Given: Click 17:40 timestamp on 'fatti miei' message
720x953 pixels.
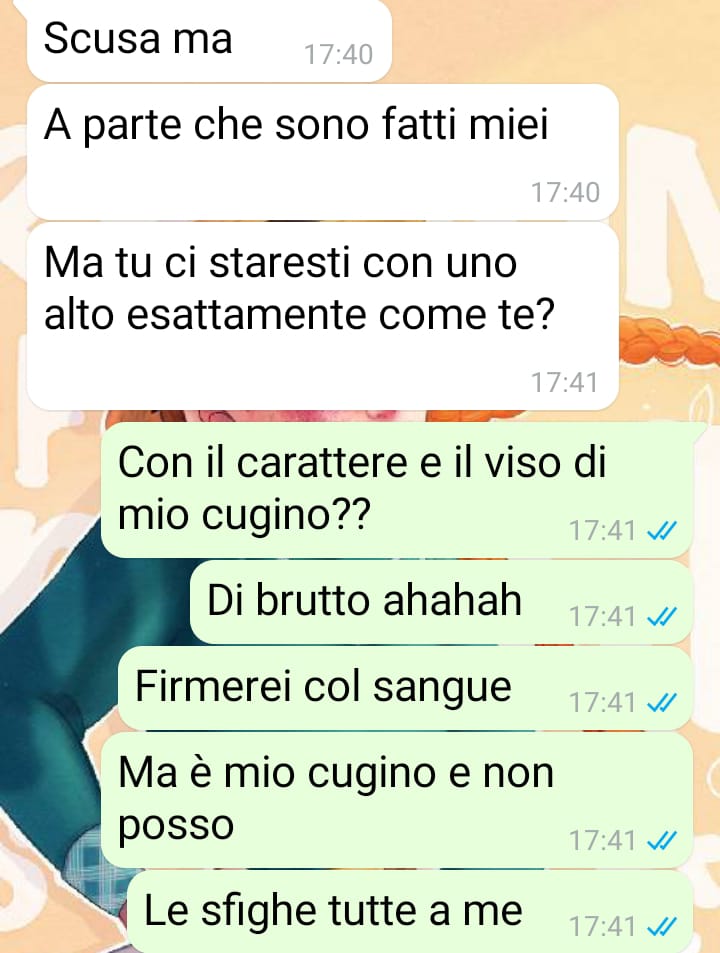Looking at the screenshot, I should 565,193.
